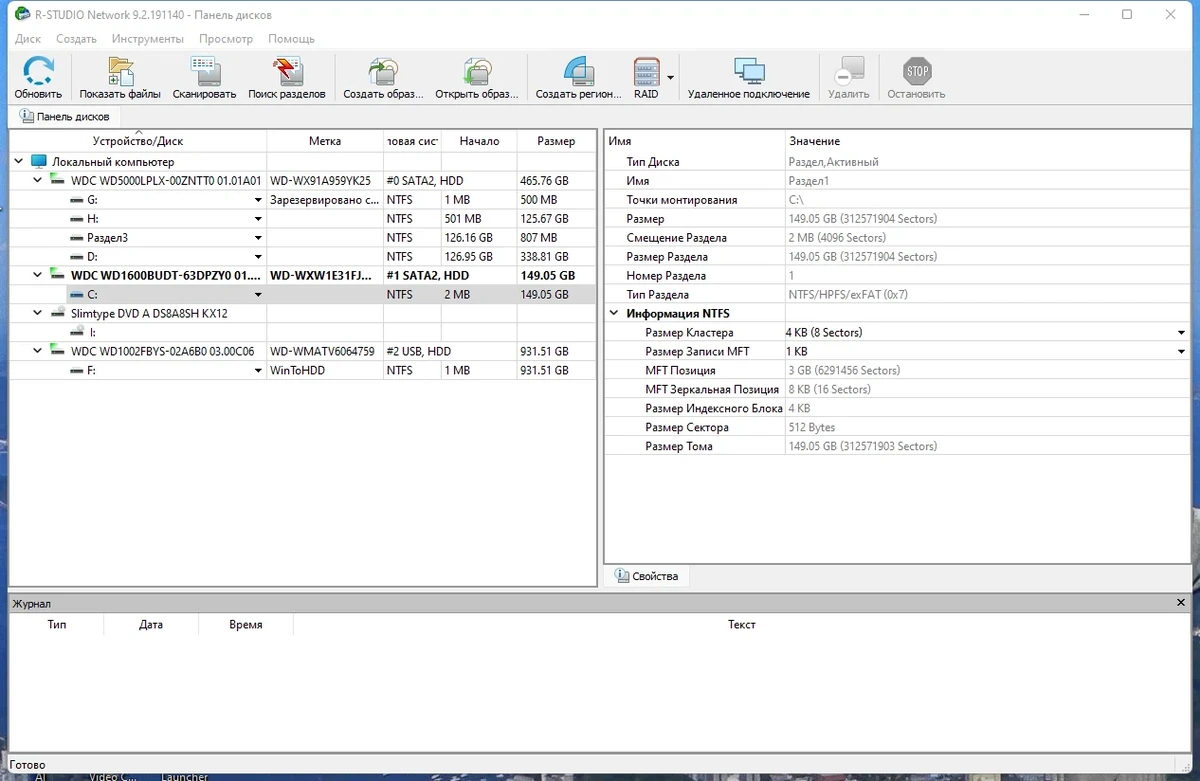The height and width of the screenshot is (781, 1200).
Task: Click the Дата log column header
Action: pyautogui.click(x=151, y=624)
